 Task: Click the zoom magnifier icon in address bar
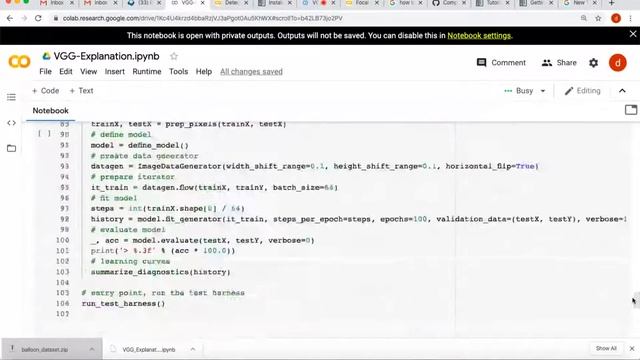click(x=584, y=18)
